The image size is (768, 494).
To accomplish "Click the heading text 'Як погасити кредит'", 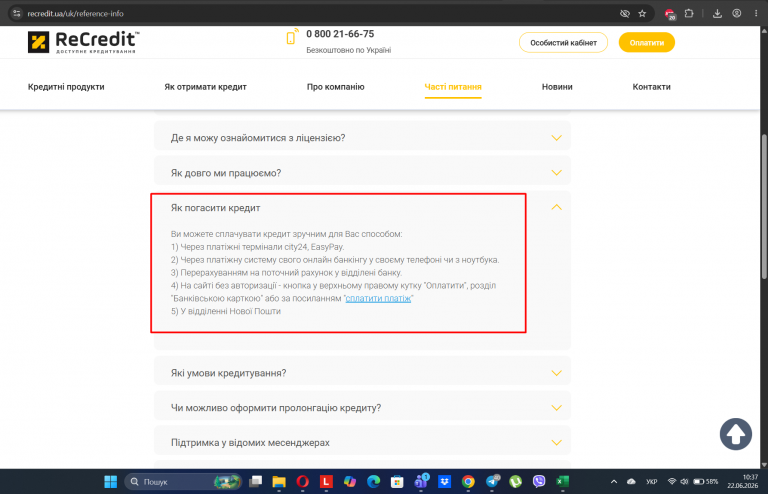I will coord(216,208).
